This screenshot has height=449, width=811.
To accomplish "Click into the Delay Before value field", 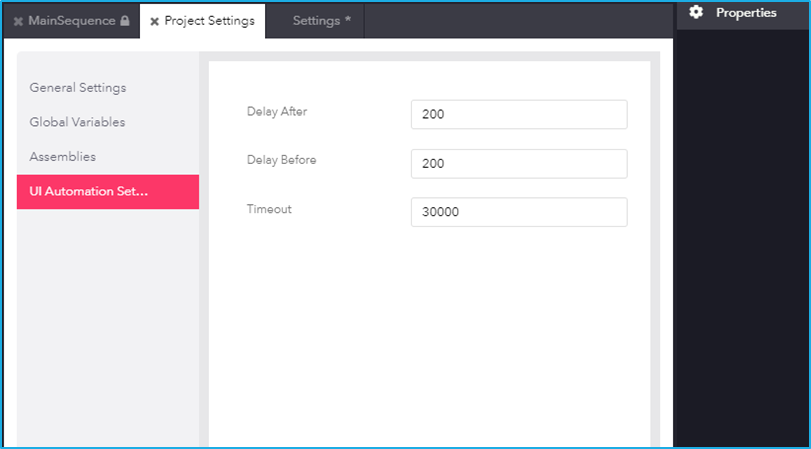I will point(519,163).
